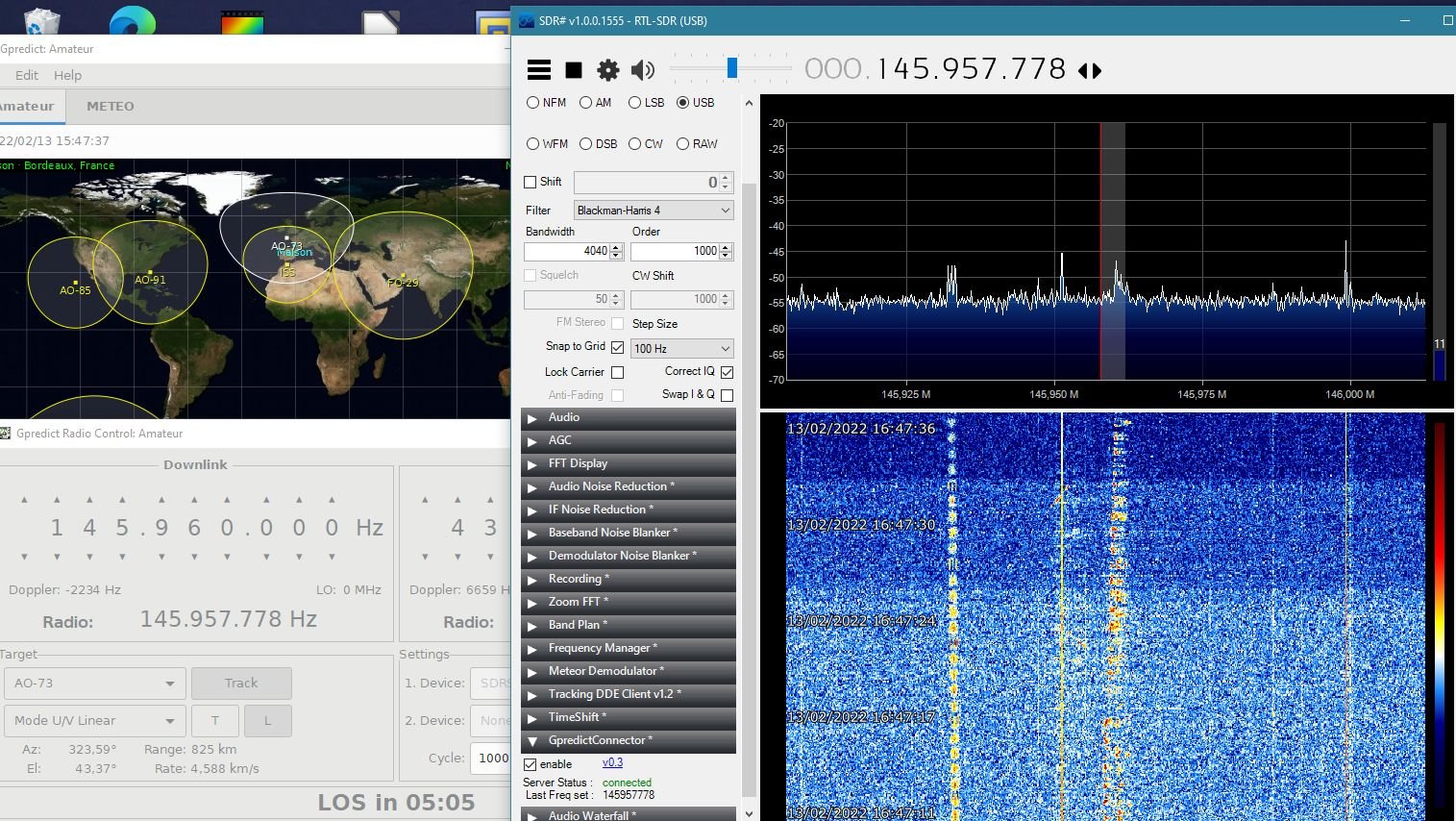Select AO-85 satellite on the map
1456x821 pixels.
point(75,288)
